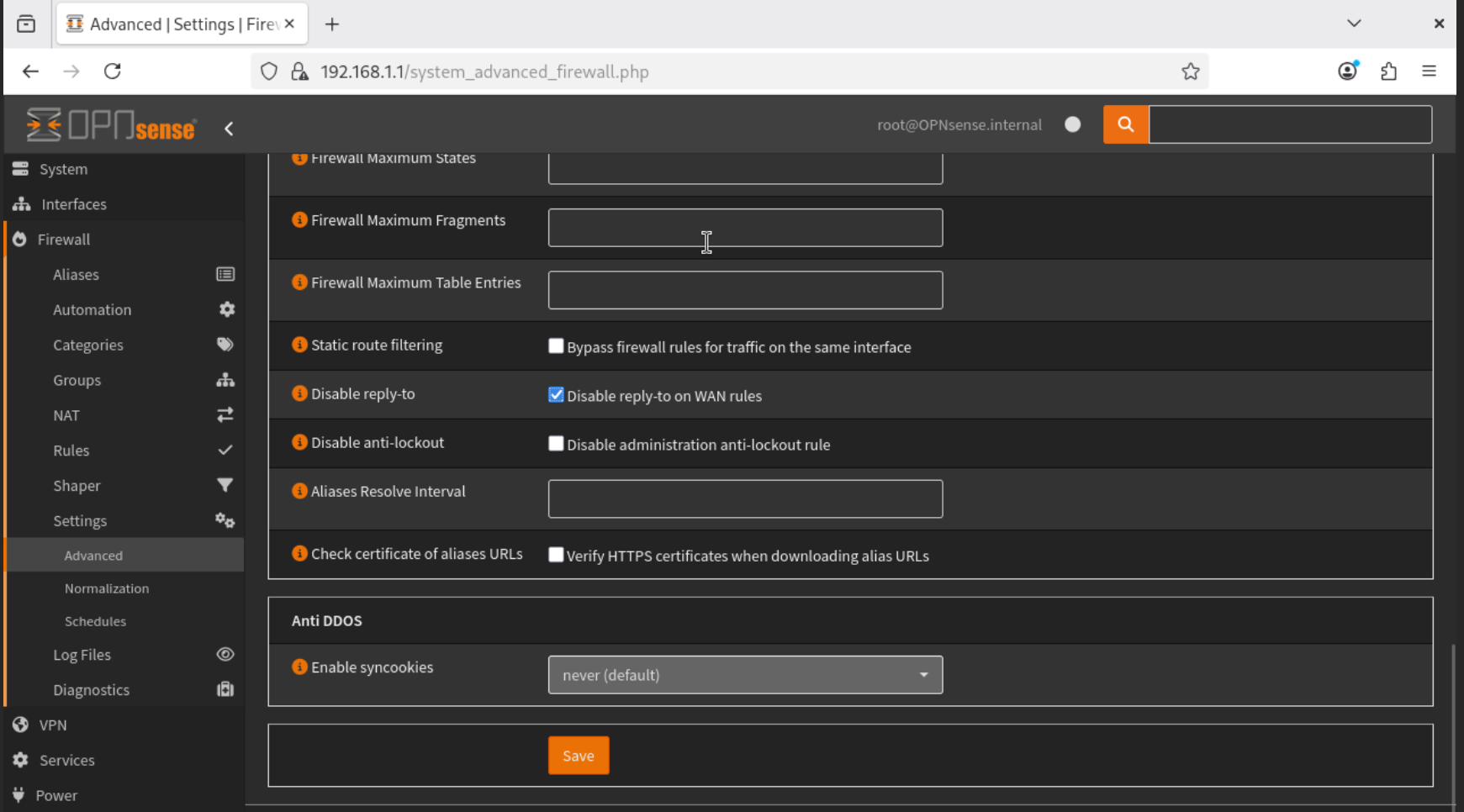Click the orange search magnifier button
The height and width of the screenshot is (812, 1464).
[1125, 124]
